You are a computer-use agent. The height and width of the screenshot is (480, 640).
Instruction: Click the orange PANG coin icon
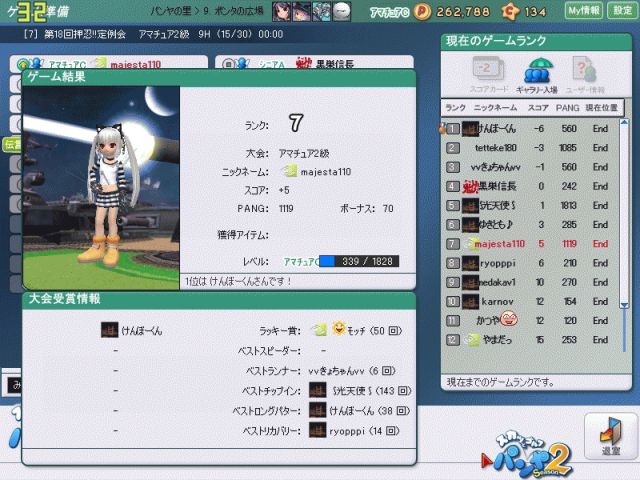click(422, 11)
